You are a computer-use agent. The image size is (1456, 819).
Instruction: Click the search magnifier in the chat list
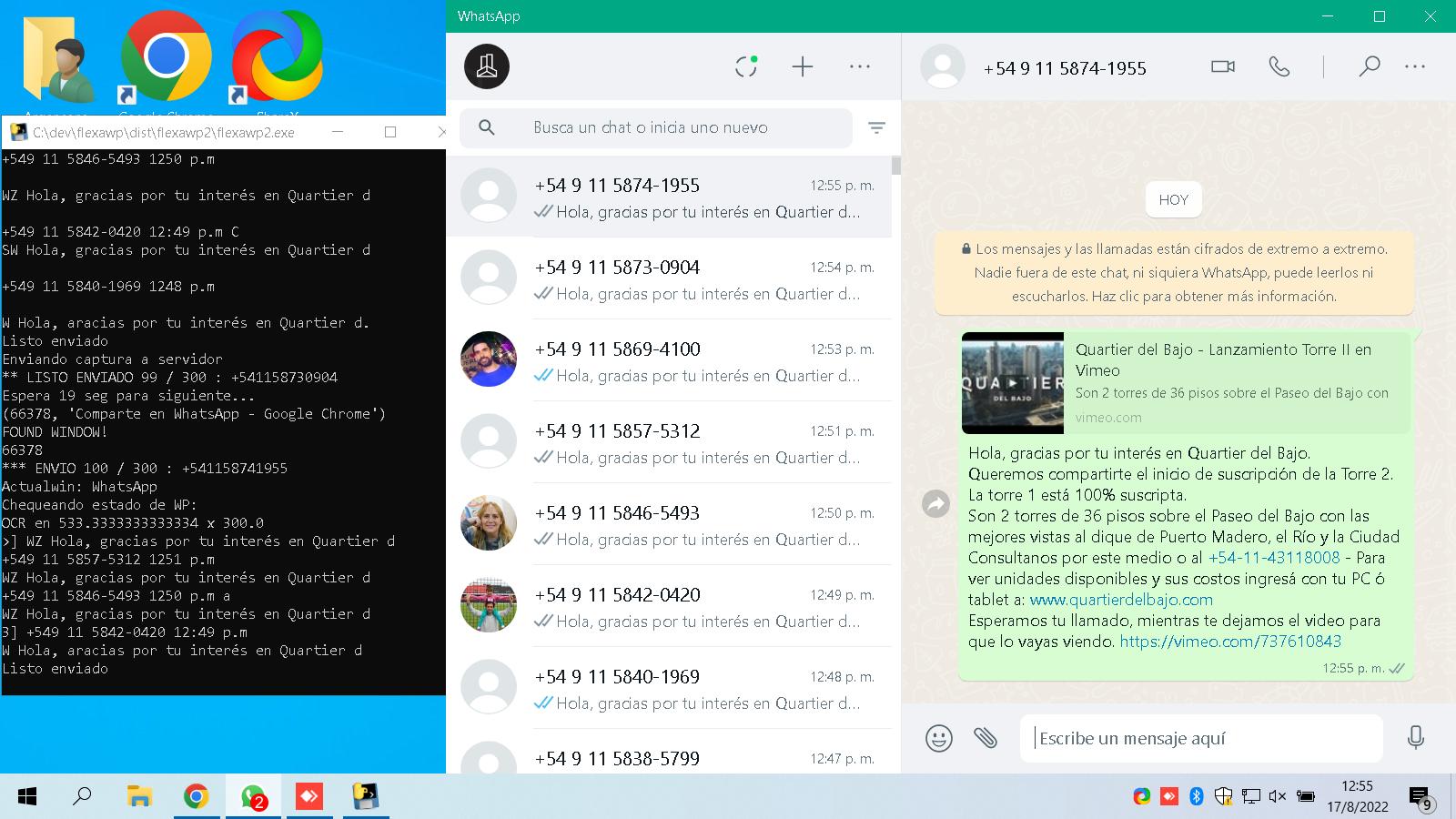(487, 128)
